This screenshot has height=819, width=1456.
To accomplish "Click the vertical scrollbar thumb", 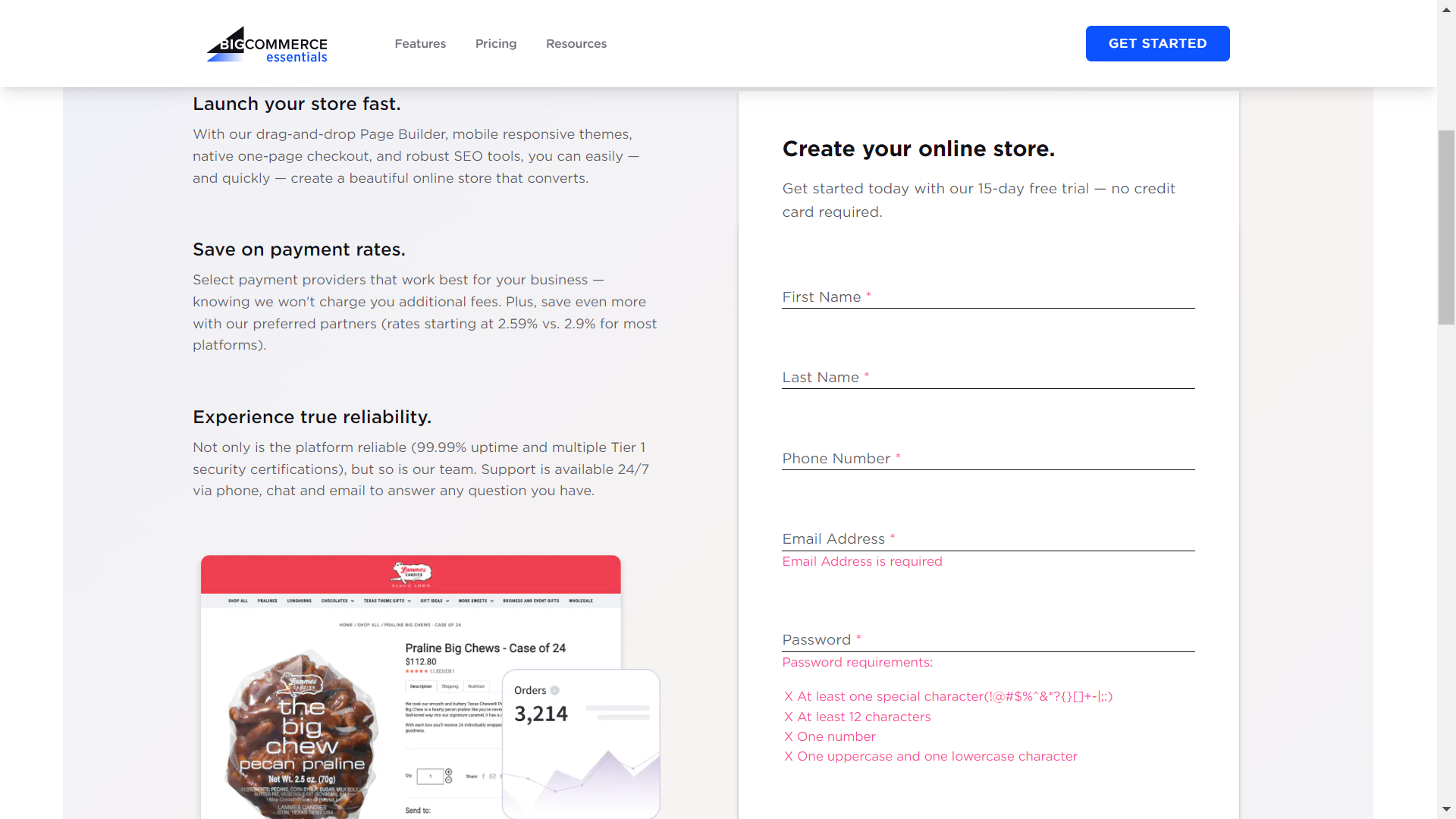I will (1446, 227).
